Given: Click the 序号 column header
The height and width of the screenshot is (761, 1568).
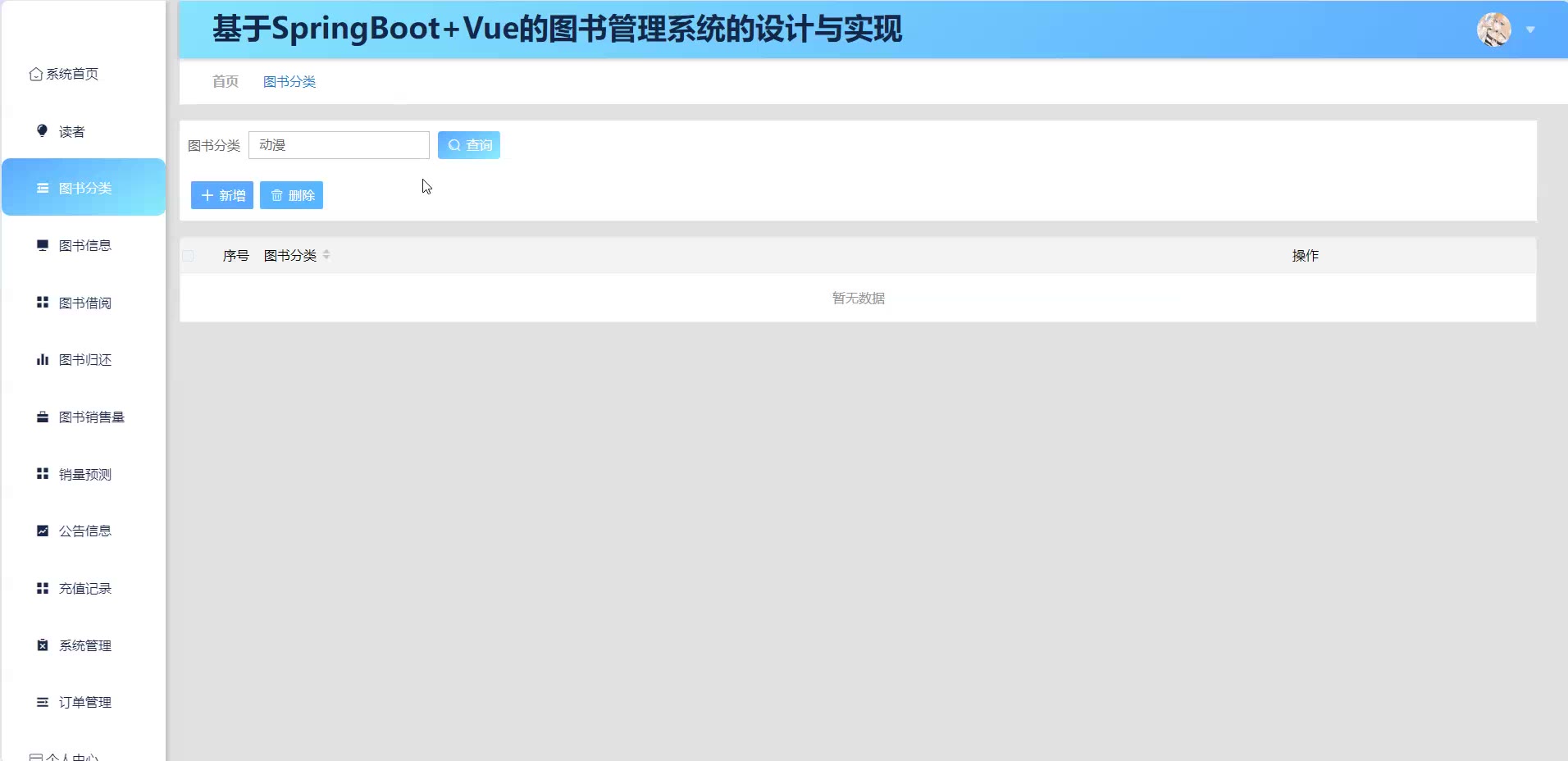Looking at the screenshot, I should [x=236, y=256].
